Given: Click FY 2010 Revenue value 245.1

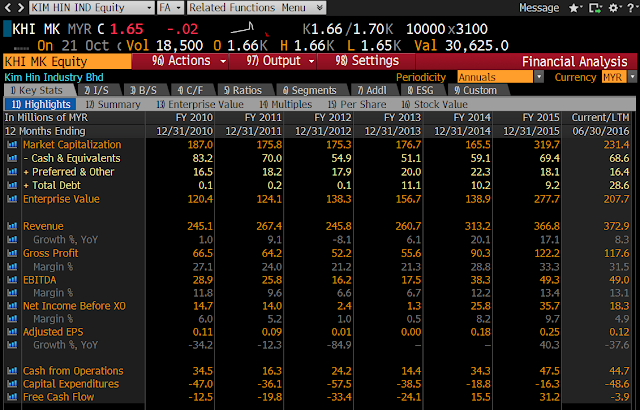Looking at the screenshot, I should 200,226.
